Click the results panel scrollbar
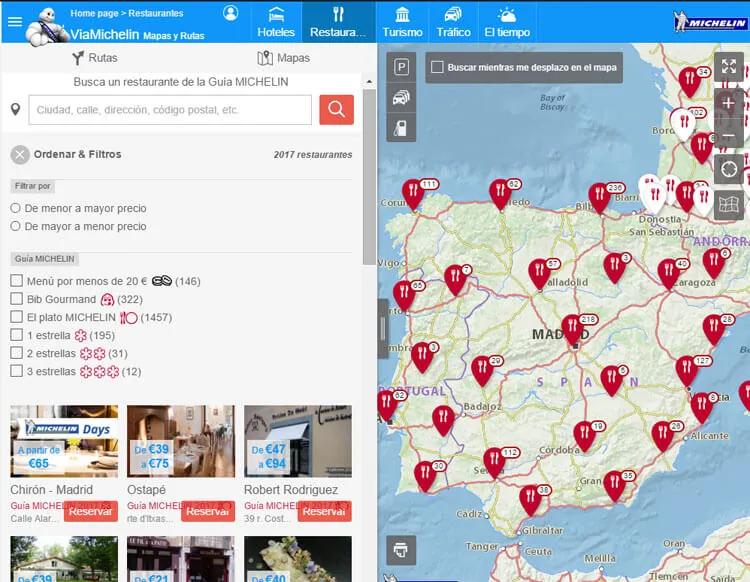The image size is (750, 582). tap(369, 177)
